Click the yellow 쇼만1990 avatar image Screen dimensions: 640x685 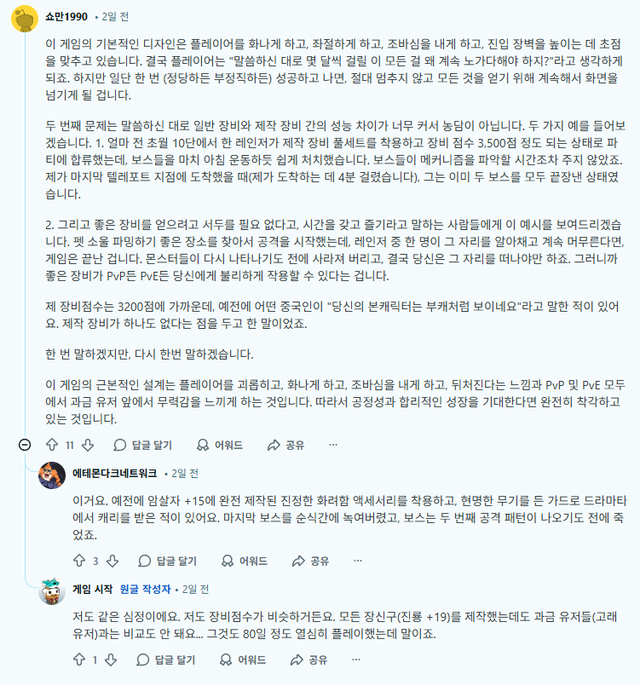coord(25,17)
